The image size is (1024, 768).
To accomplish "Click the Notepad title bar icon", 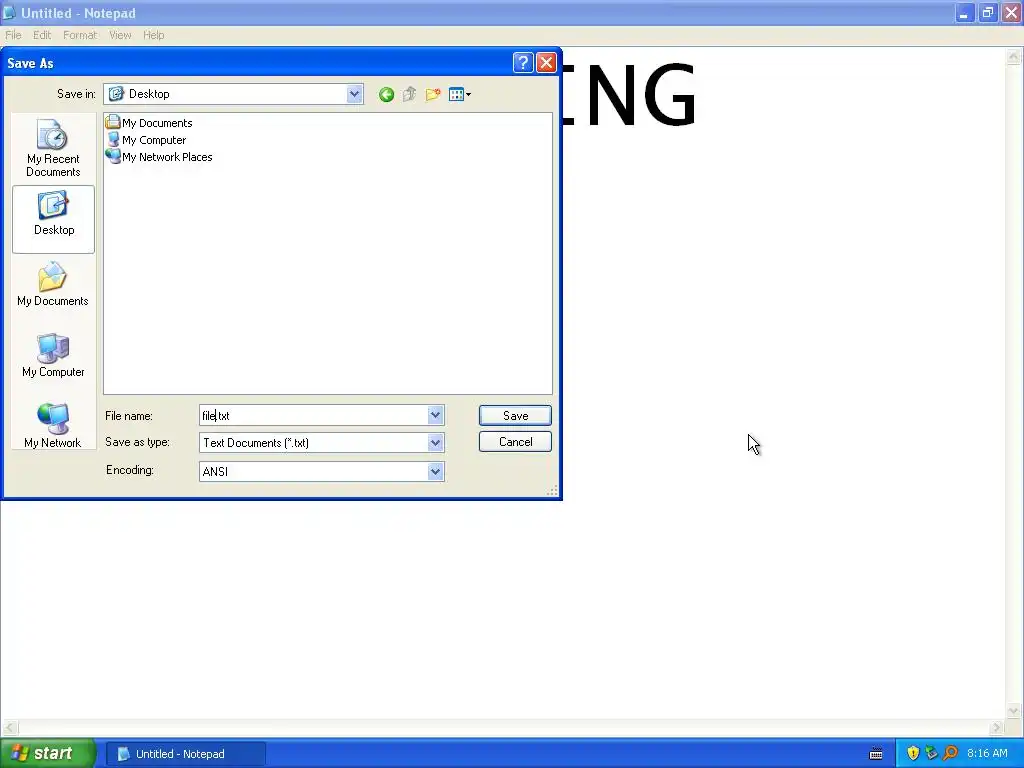I will pyautogui.click(x=9, y=12).
